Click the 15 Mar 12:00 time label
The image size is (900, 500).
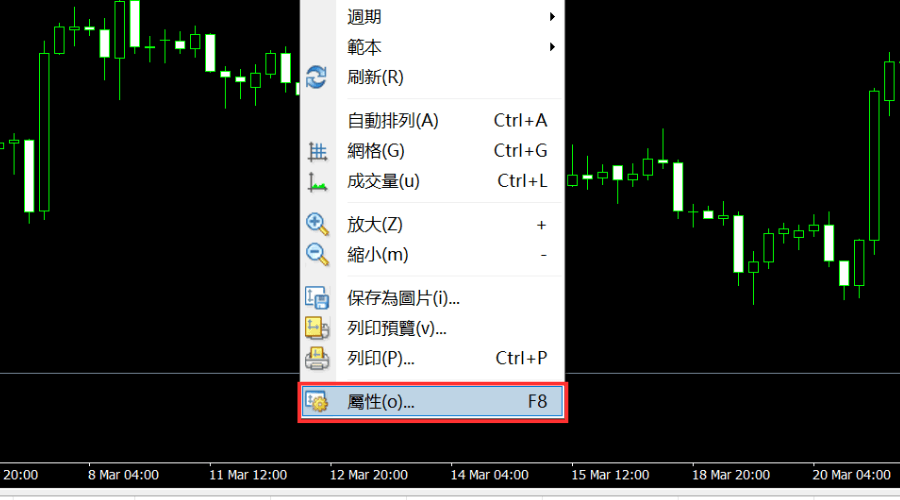point(610,475)
